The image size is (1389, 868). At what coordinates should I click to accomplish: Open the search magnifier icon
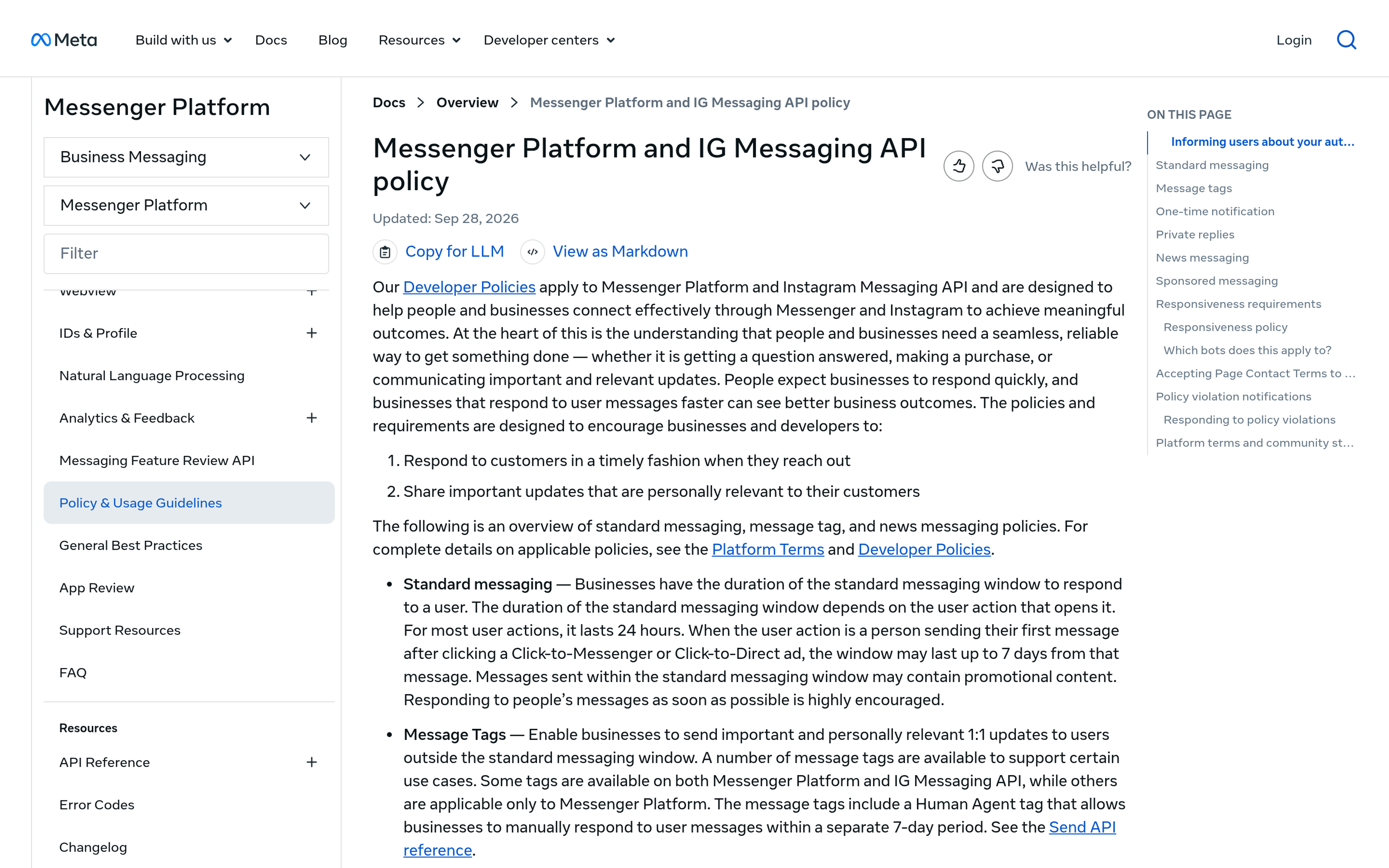pyautogui.click(x=1346, y=40)
